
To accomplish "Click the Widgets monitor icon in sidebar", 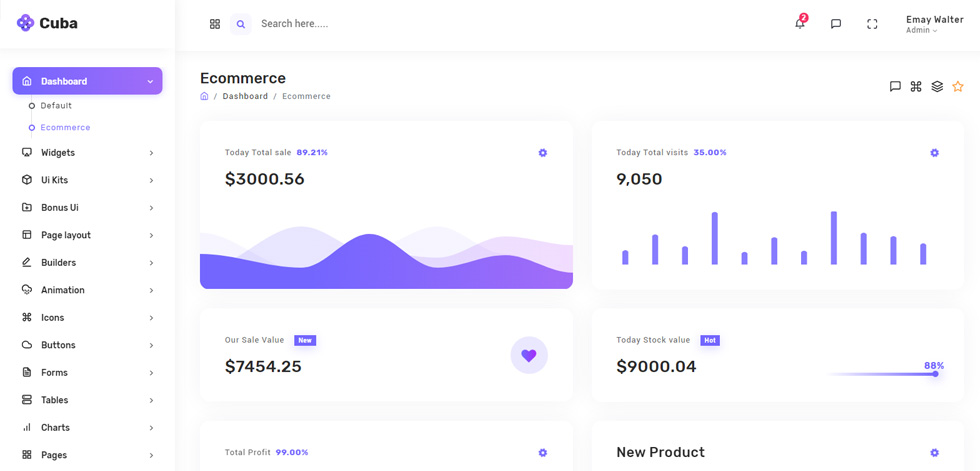I will pos(26,152).
